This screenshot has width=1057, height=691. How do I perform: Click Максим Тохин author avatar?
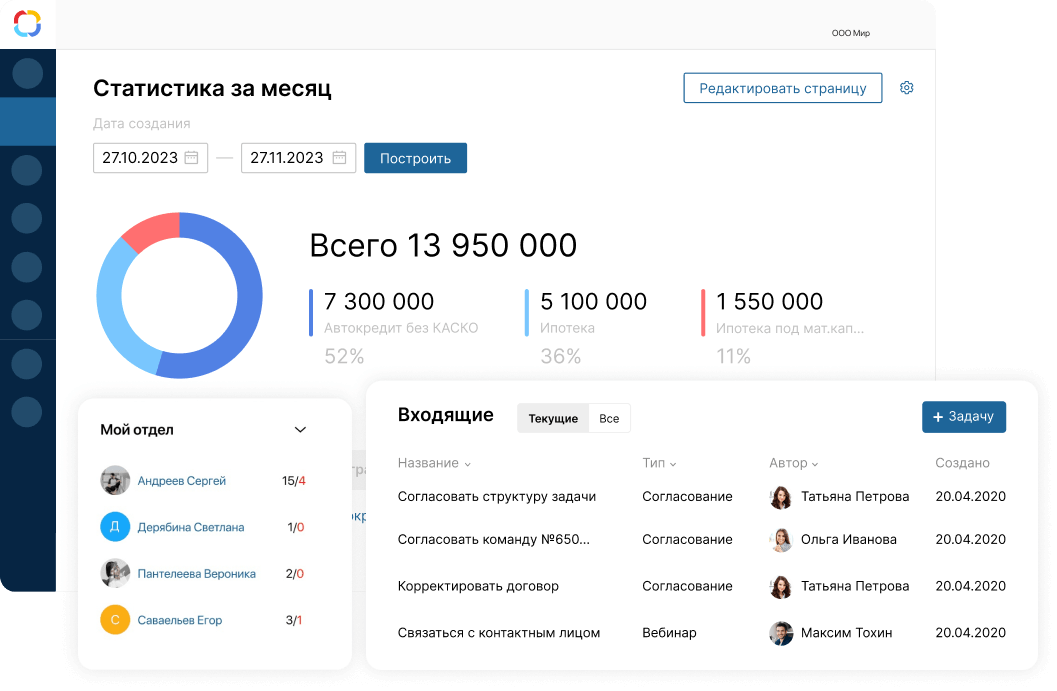coord(781,633)
